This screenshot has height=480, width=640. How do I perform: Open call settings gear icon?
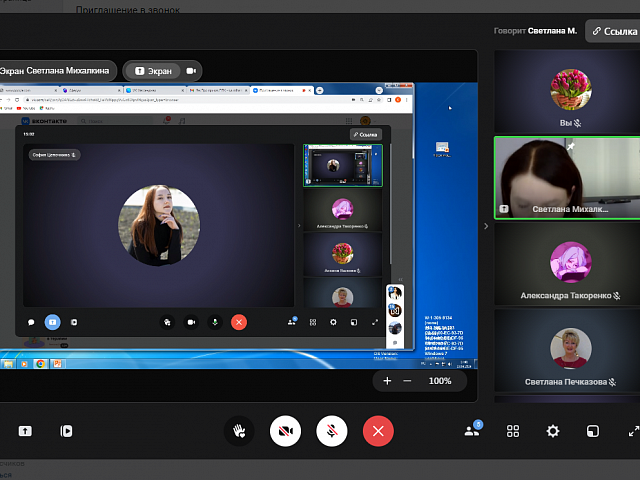pyautogui.click(x=553, y=431)
